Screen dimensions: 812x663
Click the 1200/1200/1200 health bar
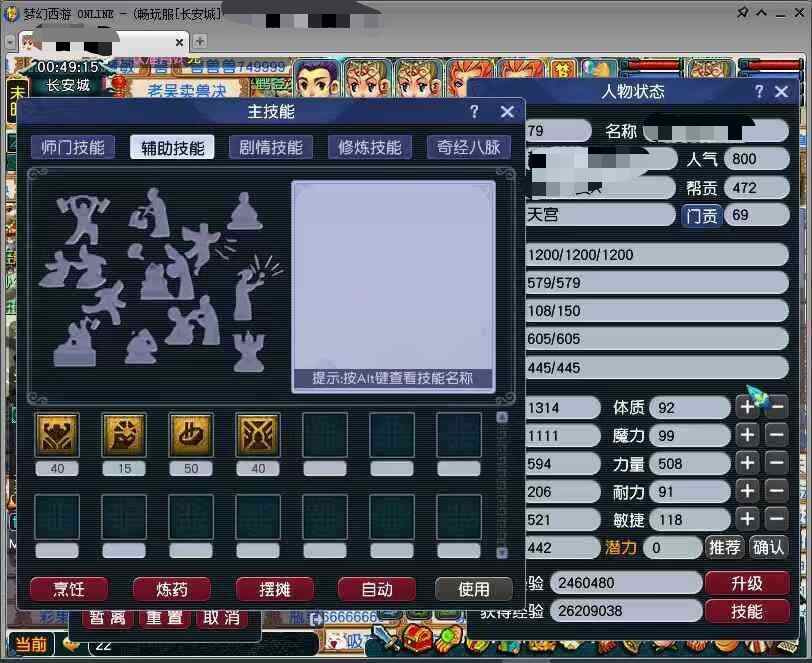[x=657, y=255]
